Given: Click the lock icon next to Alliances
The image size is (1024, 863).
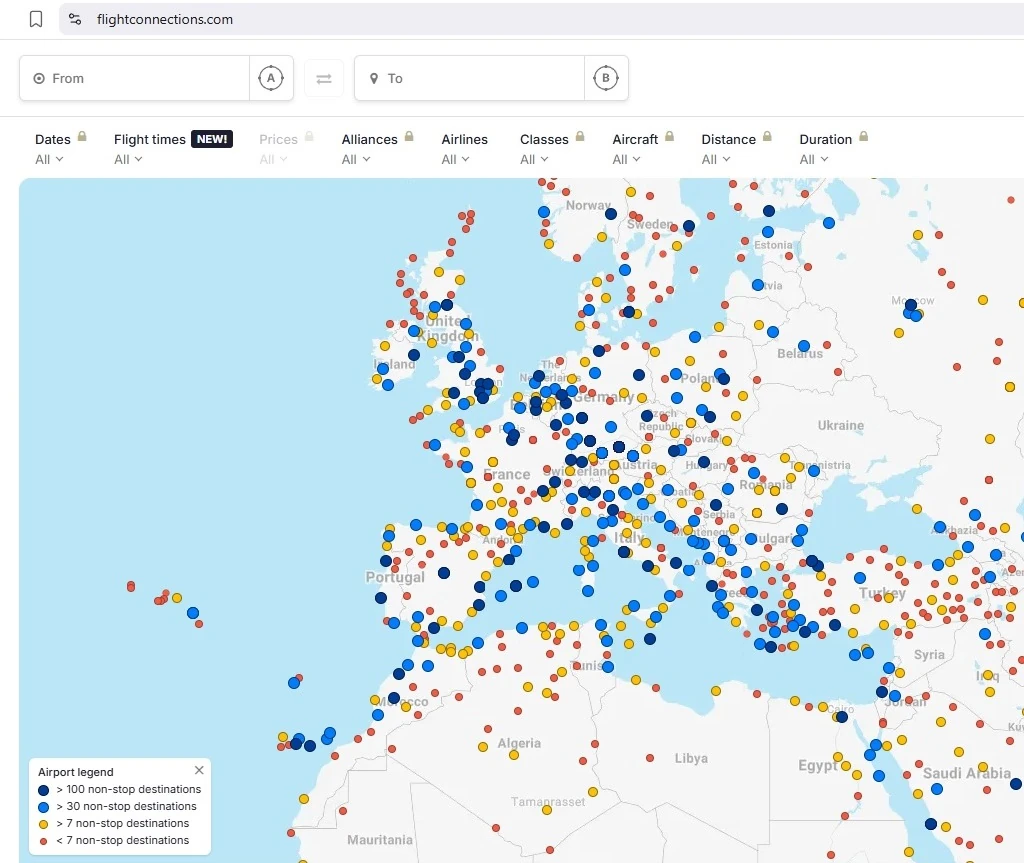Looking at the screenshot, I should [409, 137].
